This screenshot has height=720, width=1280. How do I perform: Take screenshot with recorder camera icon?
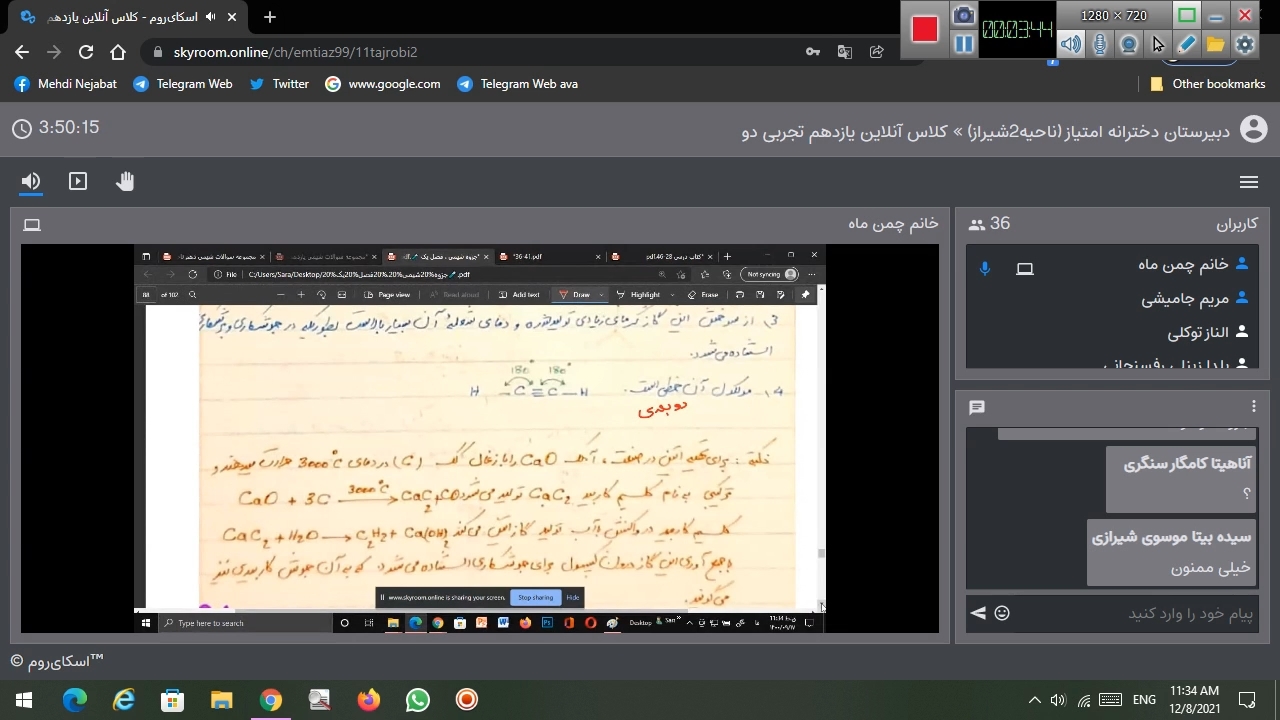pyautogui.click(x=963, y=15)
